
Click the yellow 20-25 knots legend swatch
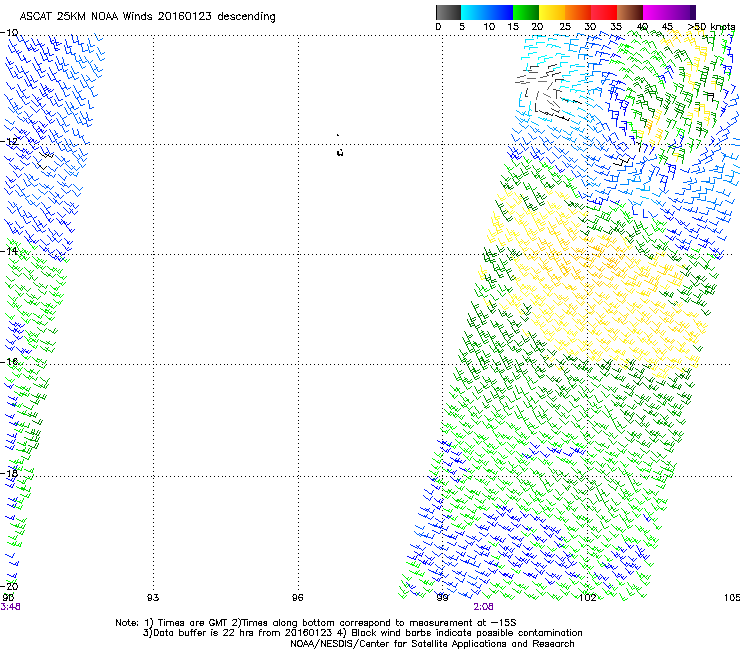552,12
